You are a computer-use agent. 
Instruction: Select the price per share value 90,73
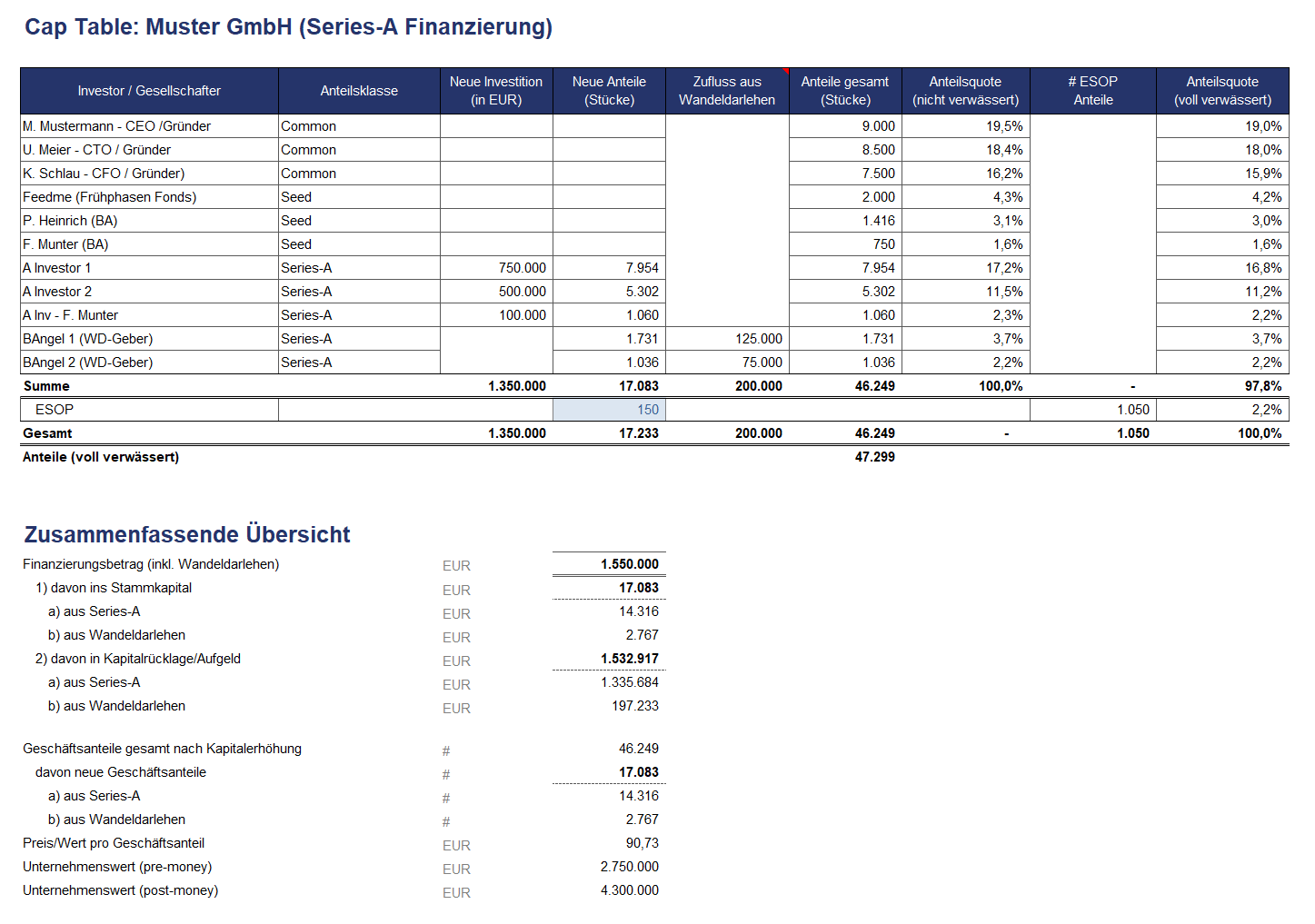642,843
